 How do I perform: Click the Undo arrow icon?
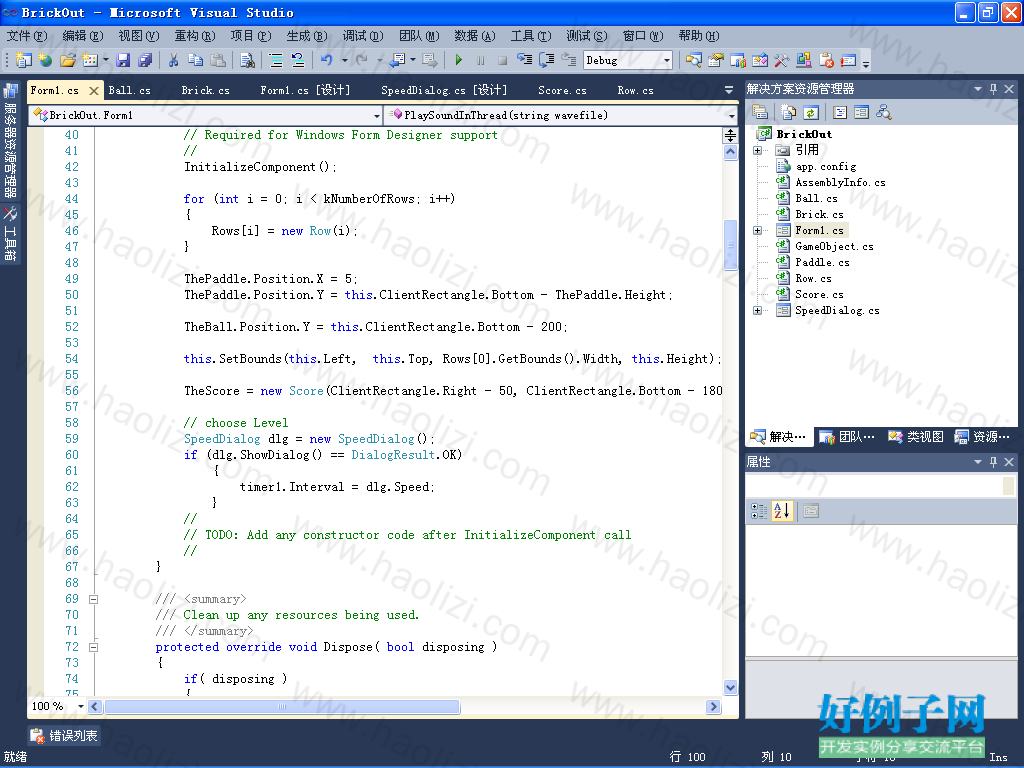[327, 60]
